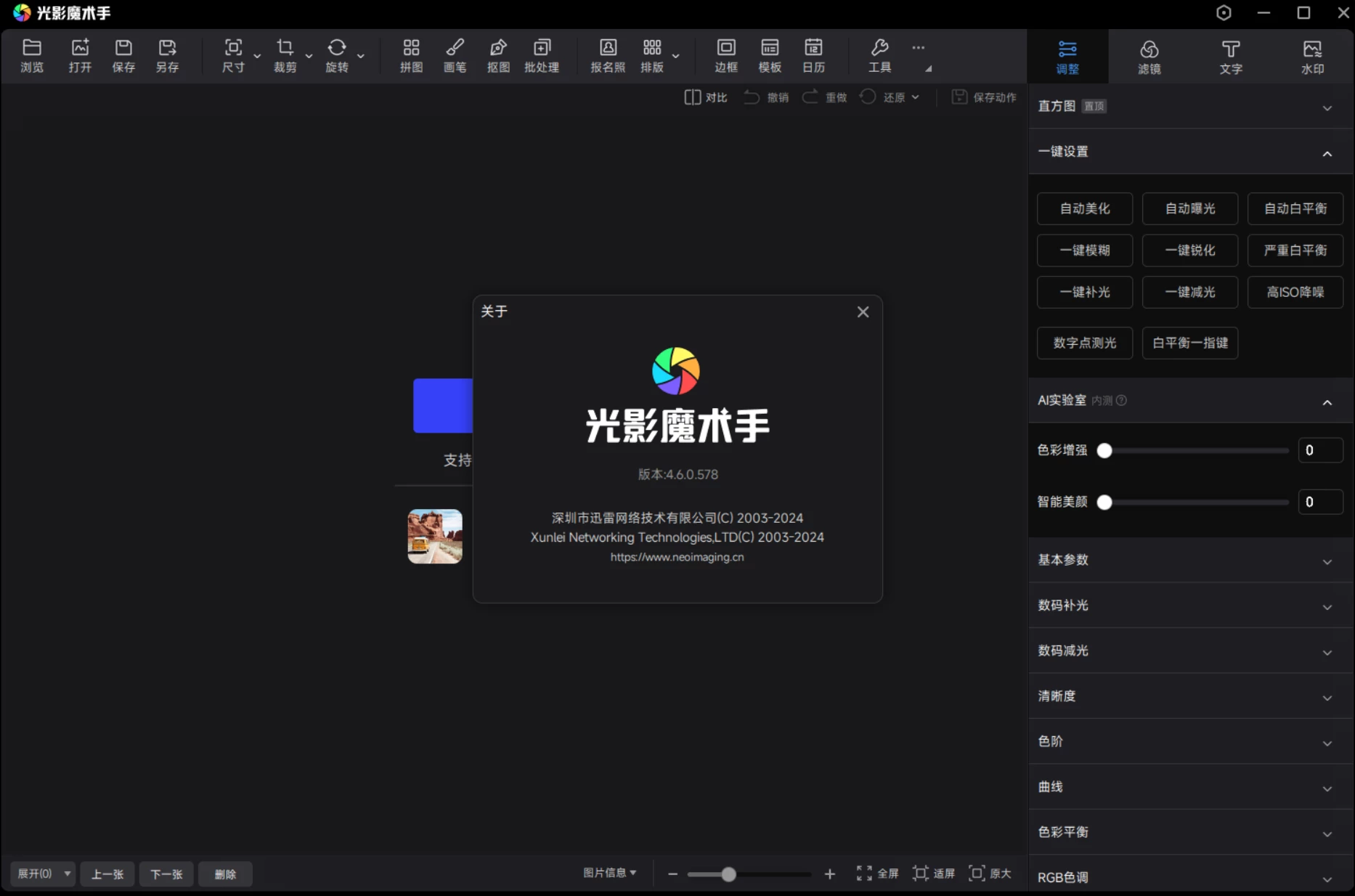This screenshot has width=1355, height=896.
Task: Open the 浏览 browse tool
Action: 32,56
